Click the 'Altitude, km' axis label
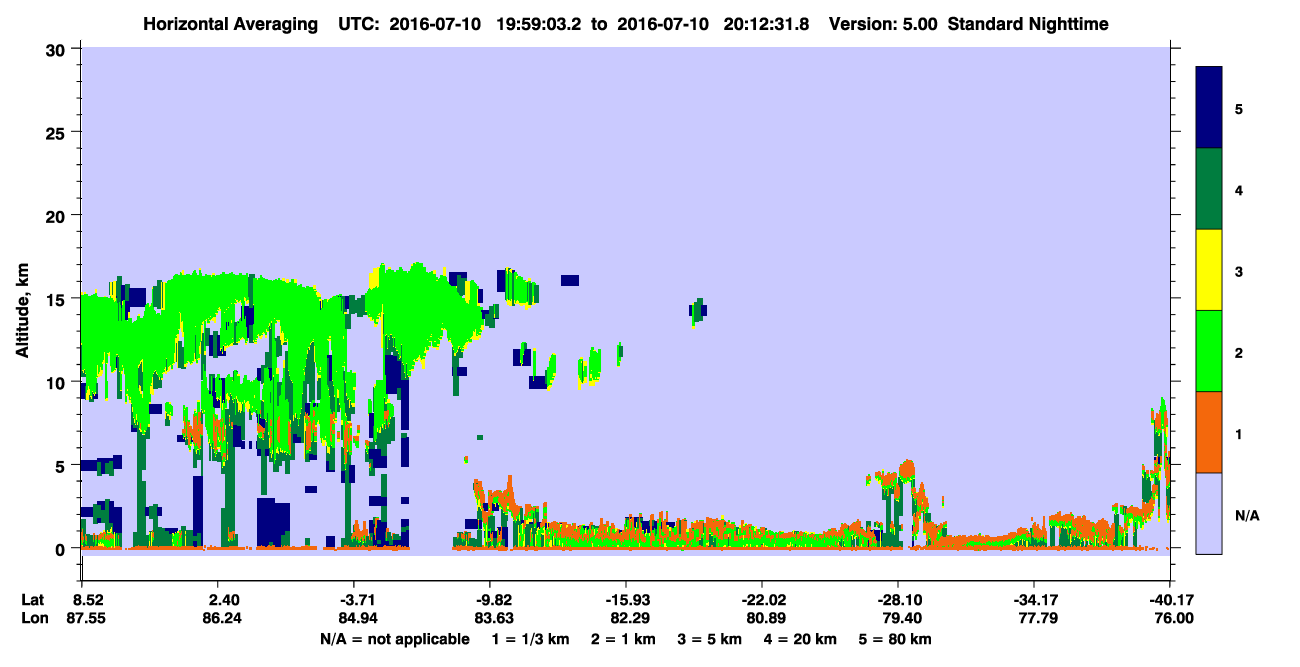 pyautogui.click(x=22, y=311)
